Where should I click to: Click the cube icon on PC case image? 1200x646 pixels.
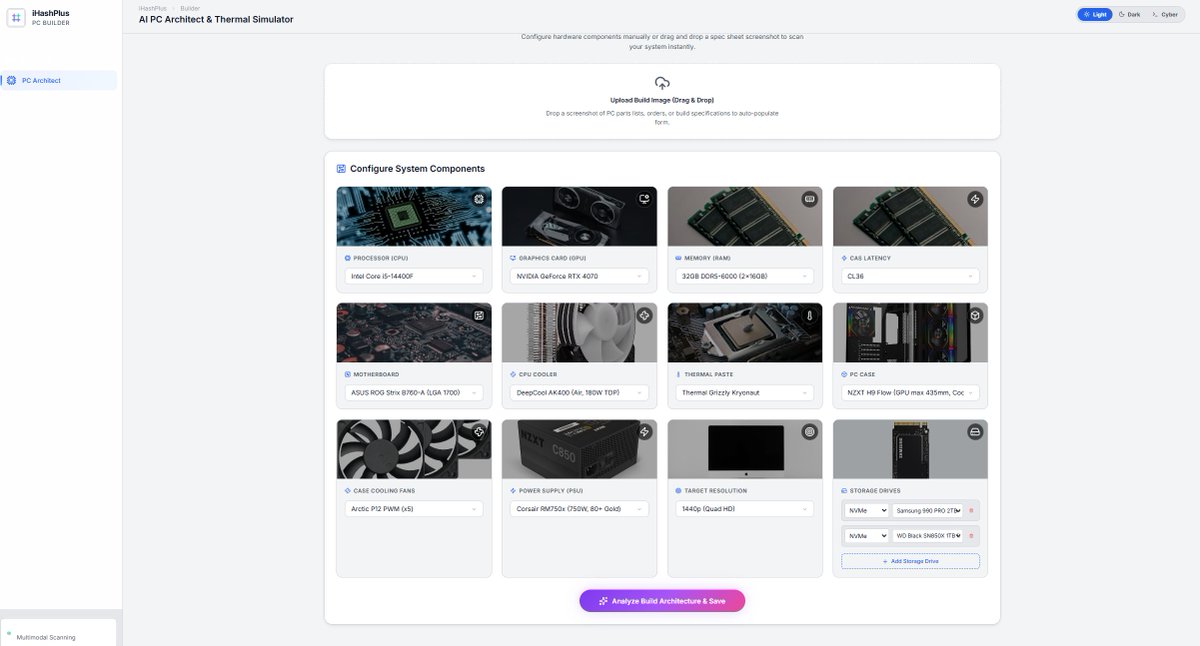pyautogui.click(x=975, y=315)
